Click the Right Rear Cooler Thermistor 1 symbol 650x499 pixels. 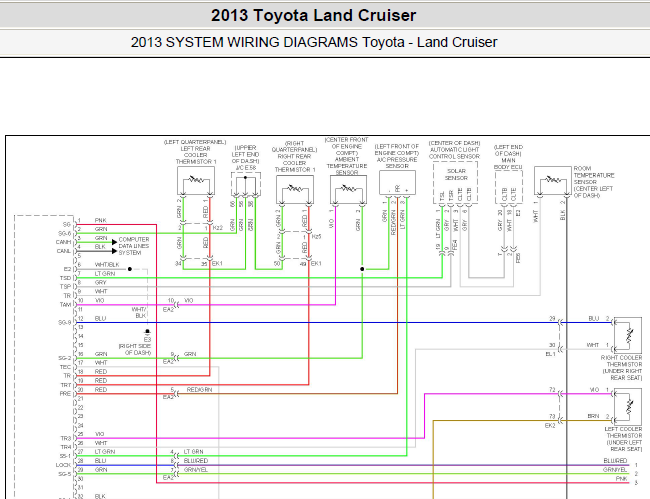coord(295,189)
